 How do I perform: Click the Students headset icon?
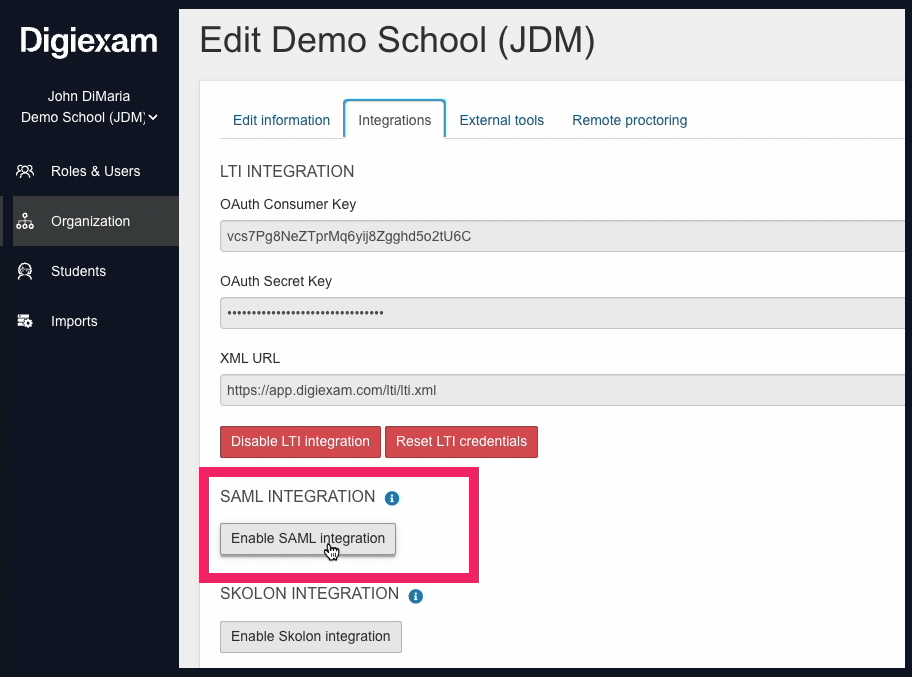click(x=25, y=271)
